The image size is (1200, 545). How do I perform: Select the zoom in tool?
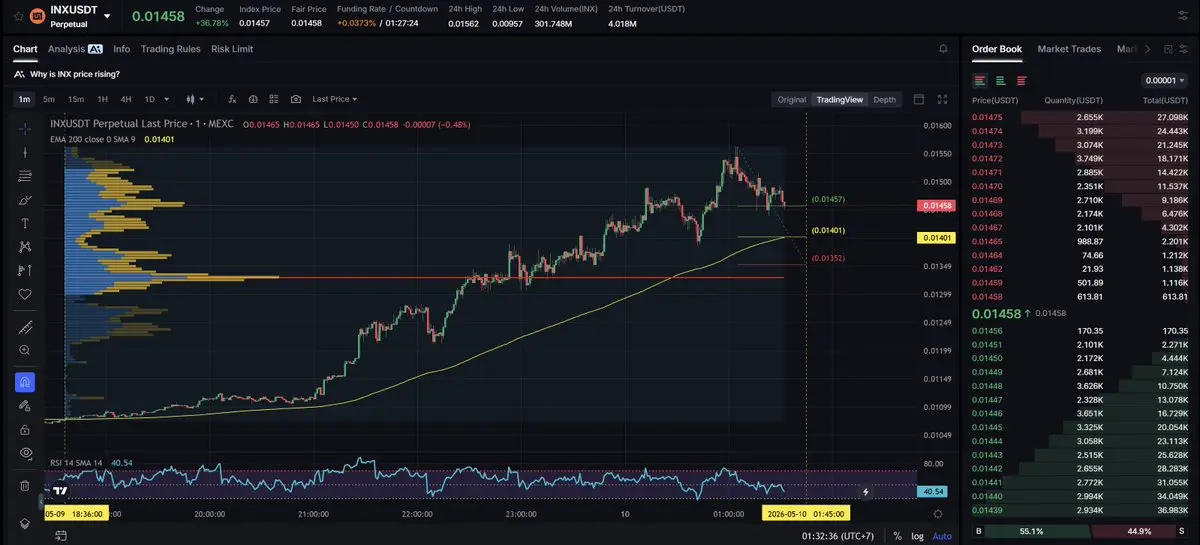(25, 350)
